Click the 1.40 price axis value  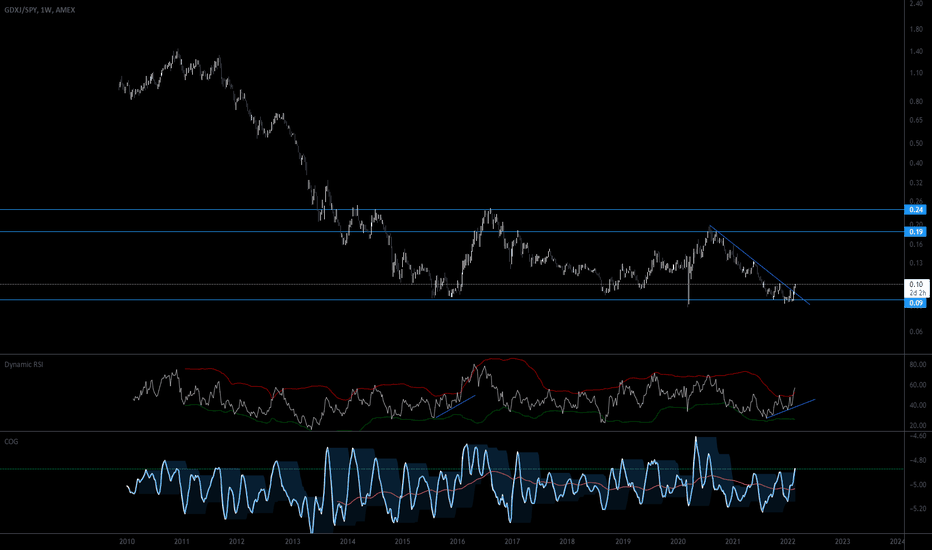(x=916, y=52)
